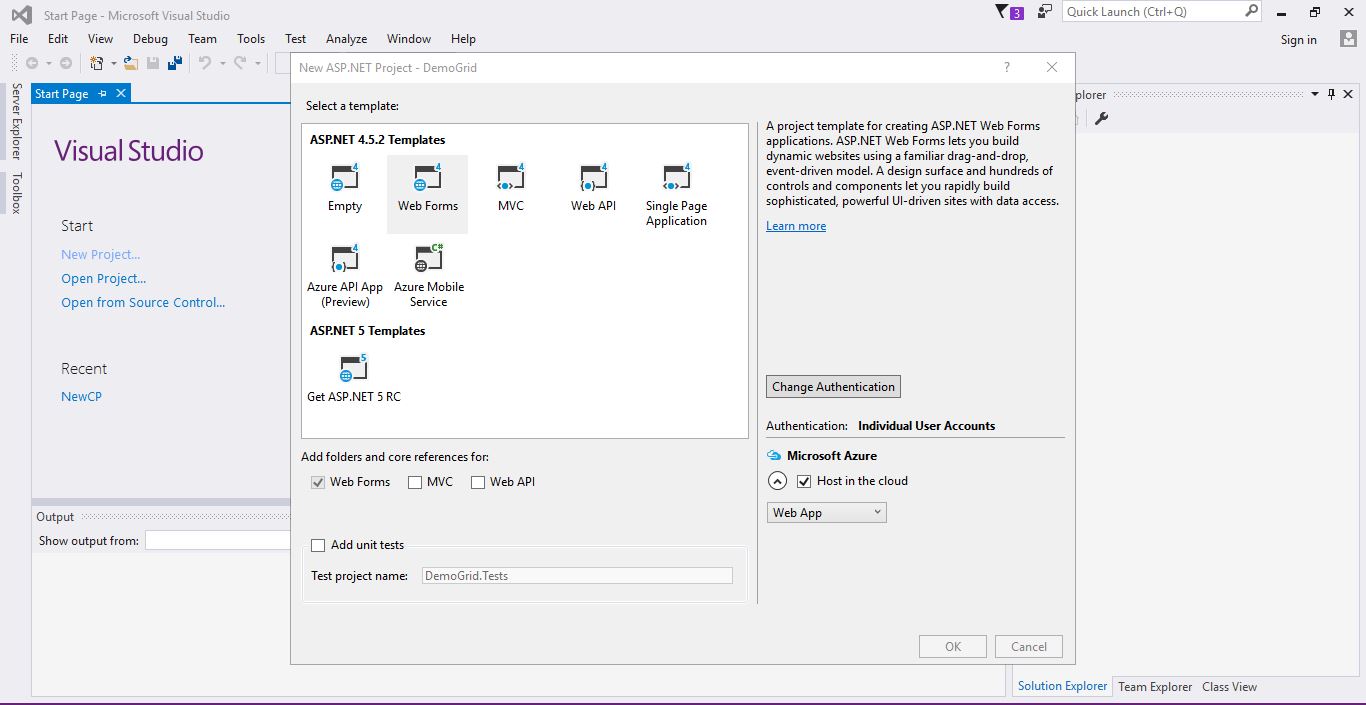
Task: Collapse the Microsoft Azure section chevron
Action: (x=778, y=481)
